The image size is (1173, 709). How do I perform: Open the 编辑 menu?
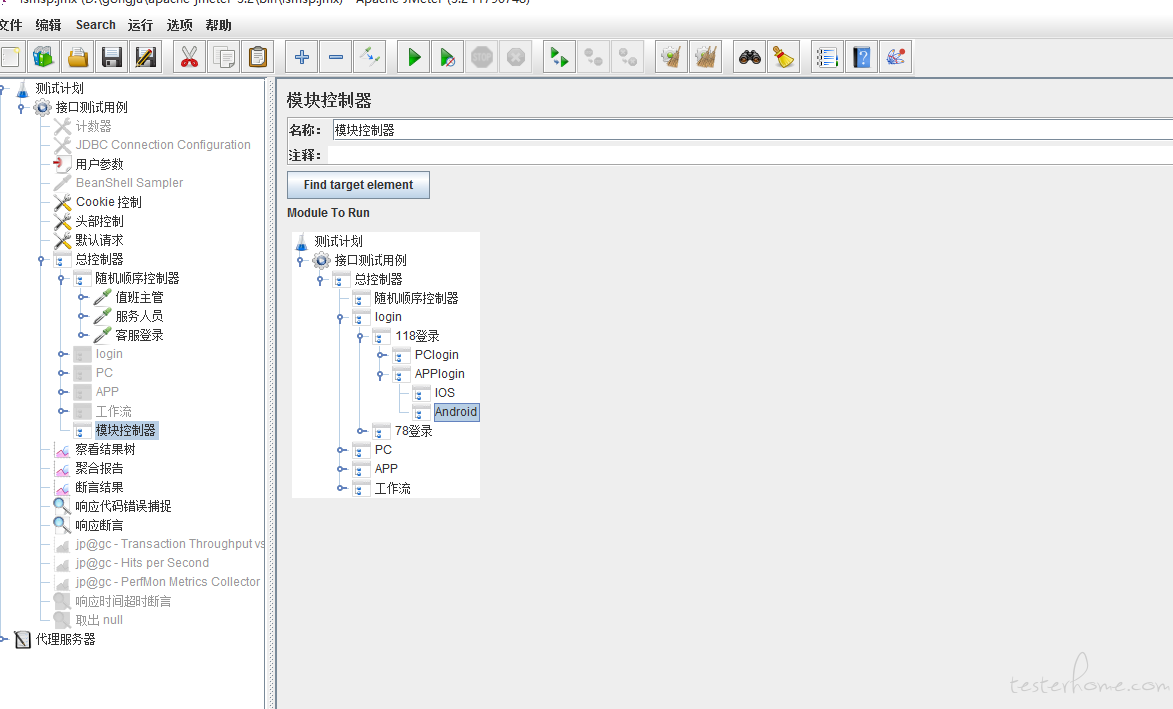[49, 25]
